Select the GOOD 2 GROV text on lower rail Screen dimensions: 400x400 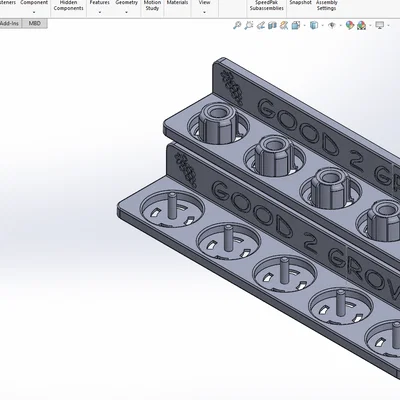[306, 240]
